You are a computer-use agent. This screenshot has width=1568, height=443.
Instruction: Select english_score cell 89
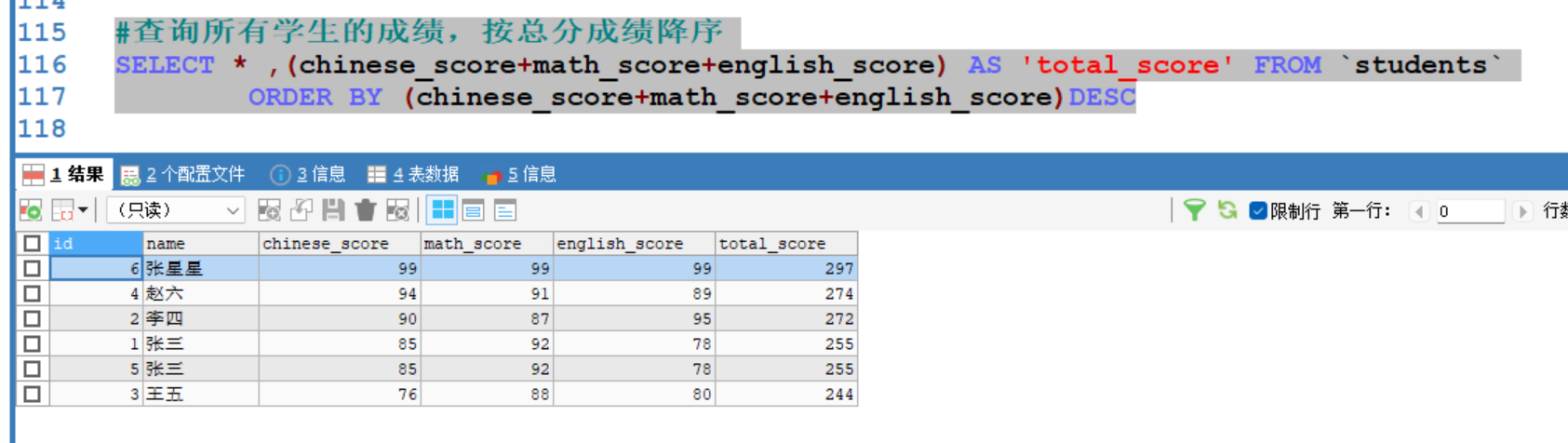coord(634,293)
